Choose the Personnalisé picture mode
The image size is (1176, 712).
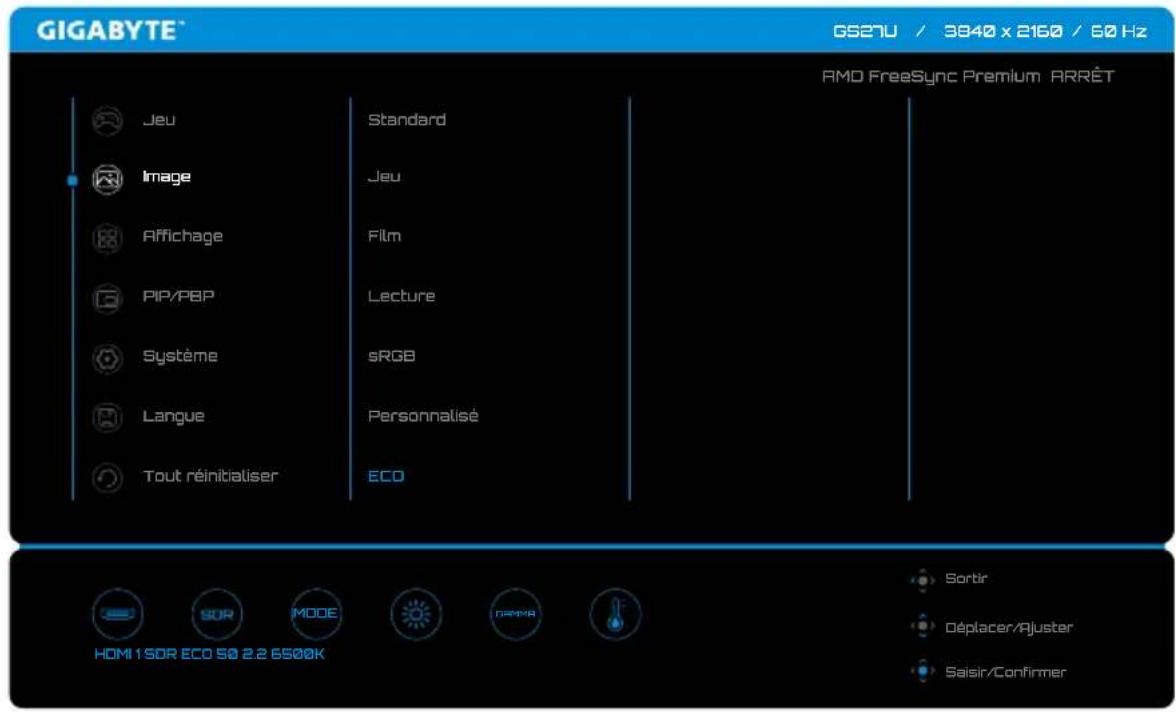423,416
